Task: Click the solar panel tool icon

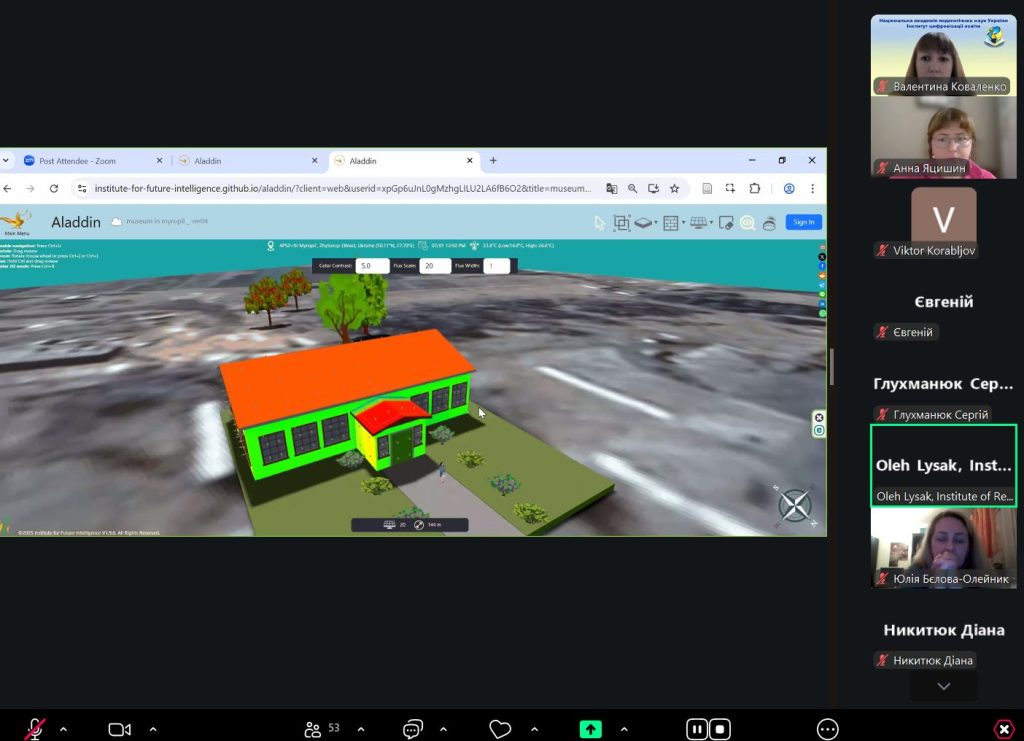Action: [x=698, y=222]
